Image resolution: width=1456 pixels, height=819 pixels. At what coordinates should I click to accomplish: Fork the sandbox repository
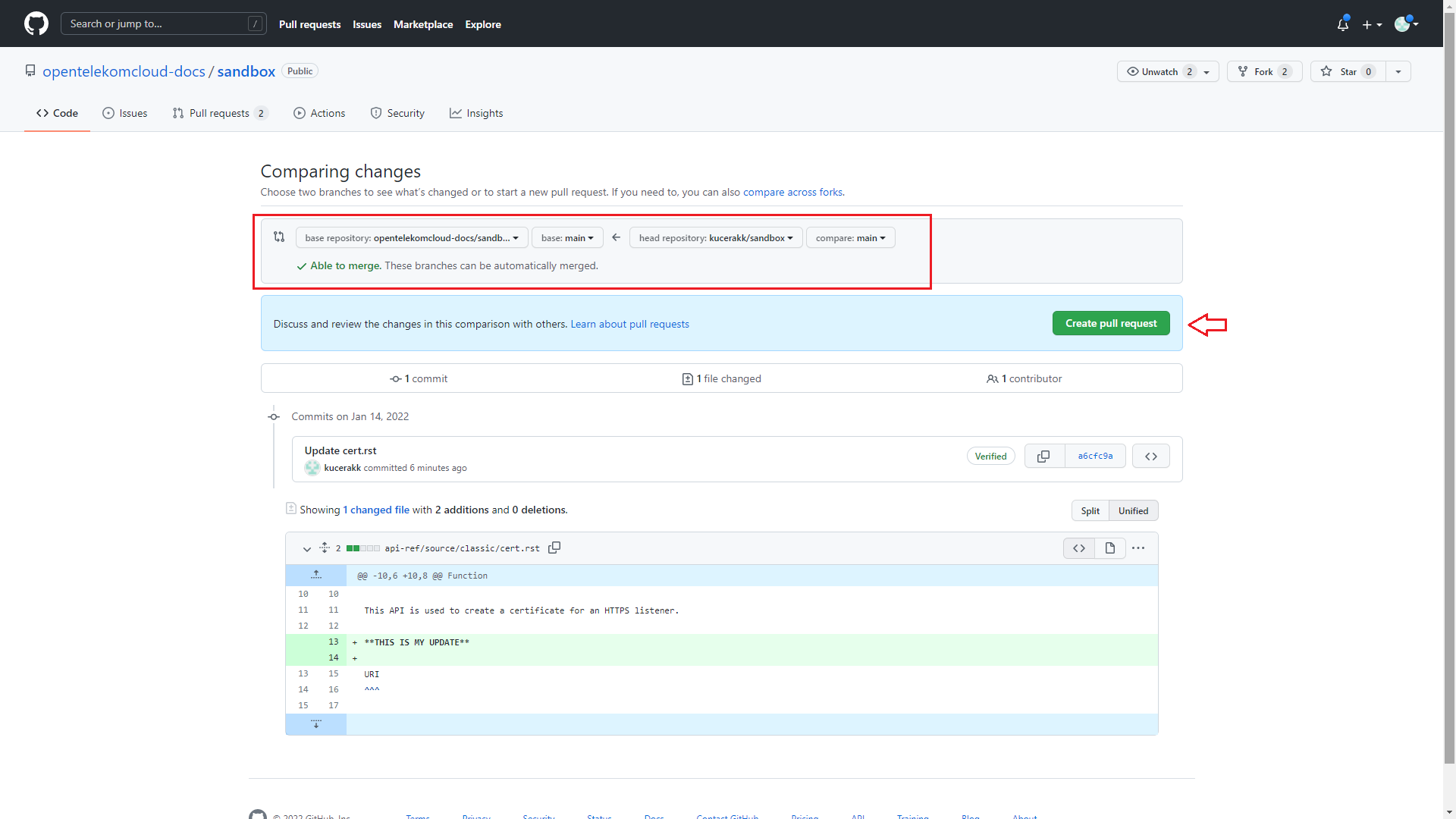coord(1264,71)
